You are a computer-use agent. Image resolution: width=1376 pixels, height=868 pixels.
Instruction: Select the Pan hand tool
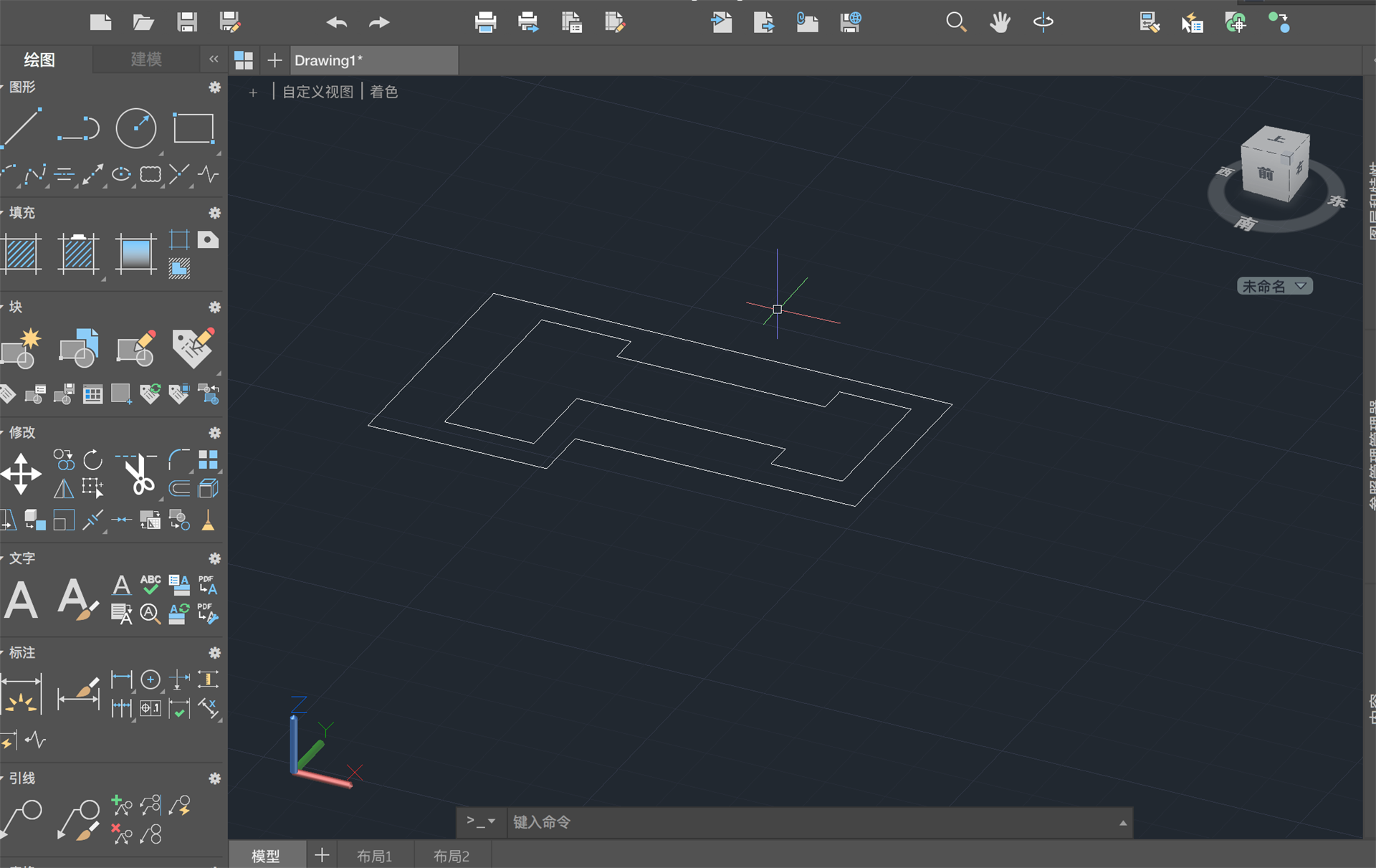point(1000,22)
